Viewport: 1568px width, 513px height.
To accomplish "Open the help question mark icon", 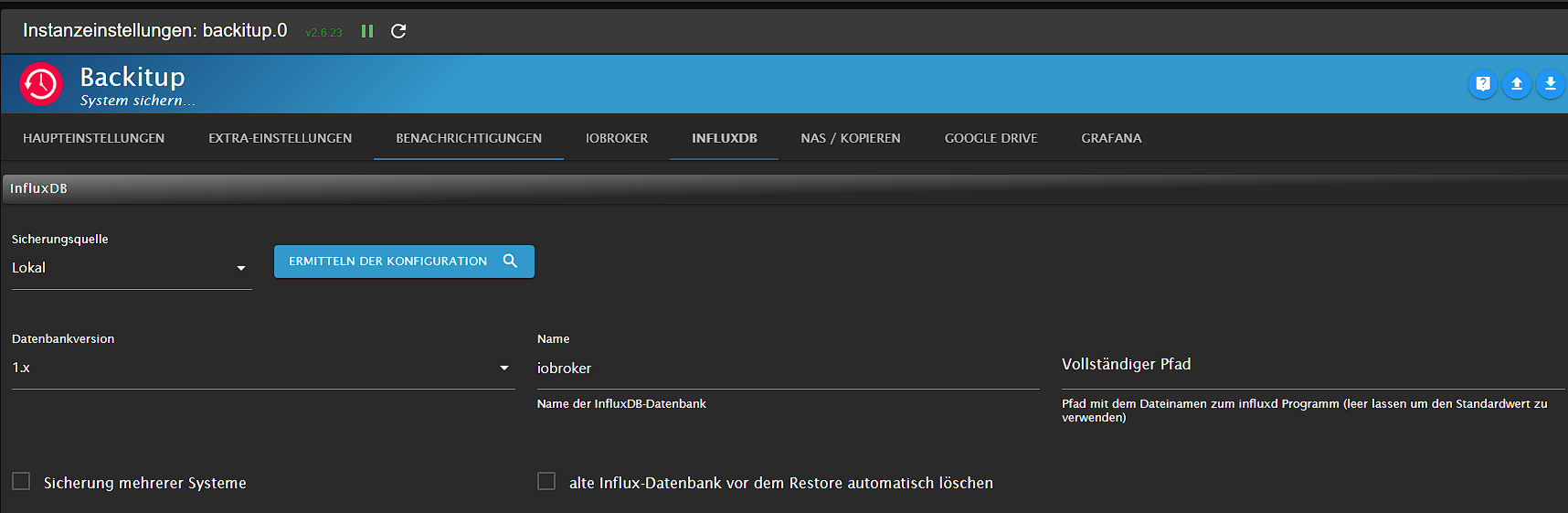I will [x=1483, y=84].
